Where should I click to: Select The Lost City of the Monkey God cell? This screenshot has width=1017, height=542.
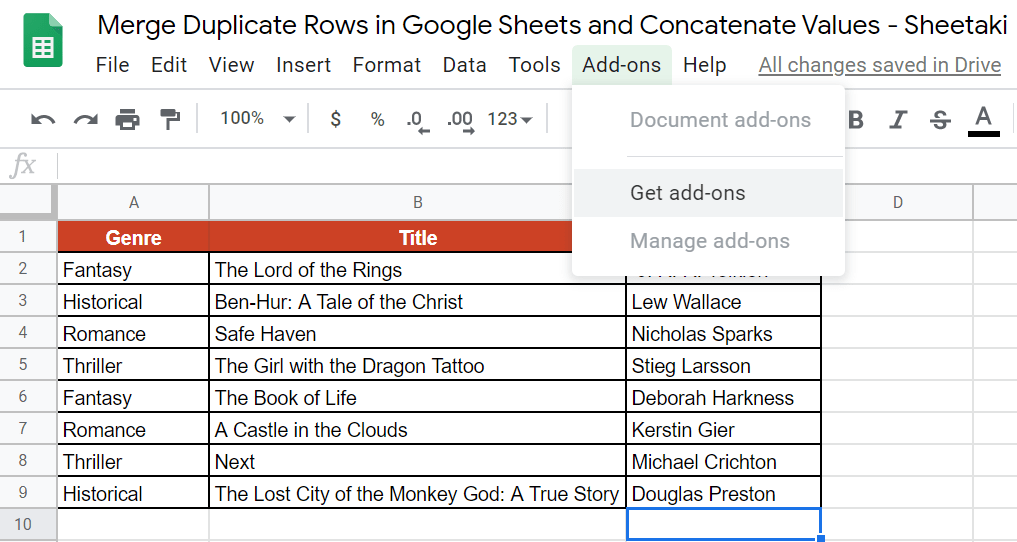(x=418, y=493)
